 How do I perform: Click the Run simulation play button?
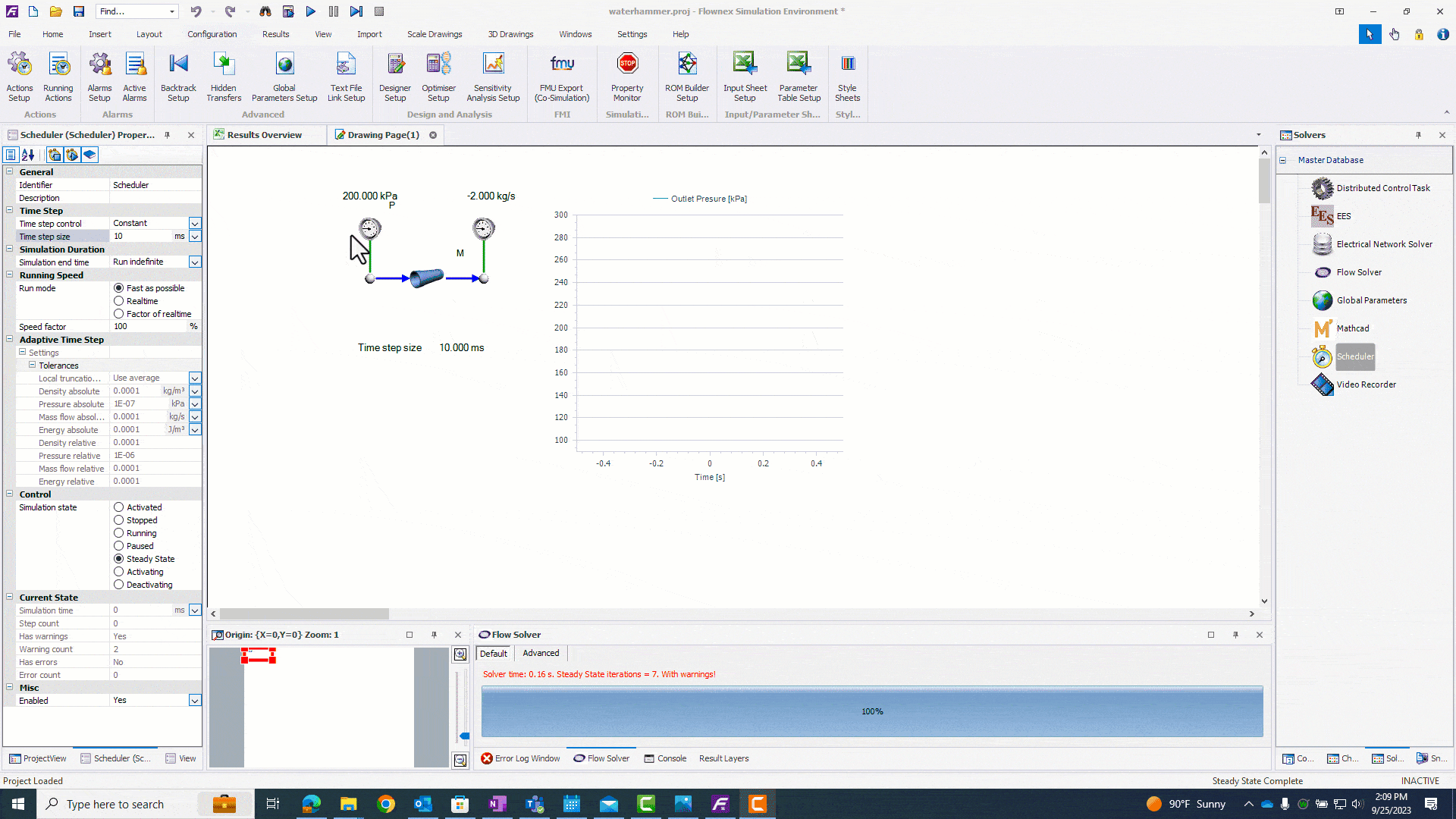pyautogui.click(x=311, y=11)
